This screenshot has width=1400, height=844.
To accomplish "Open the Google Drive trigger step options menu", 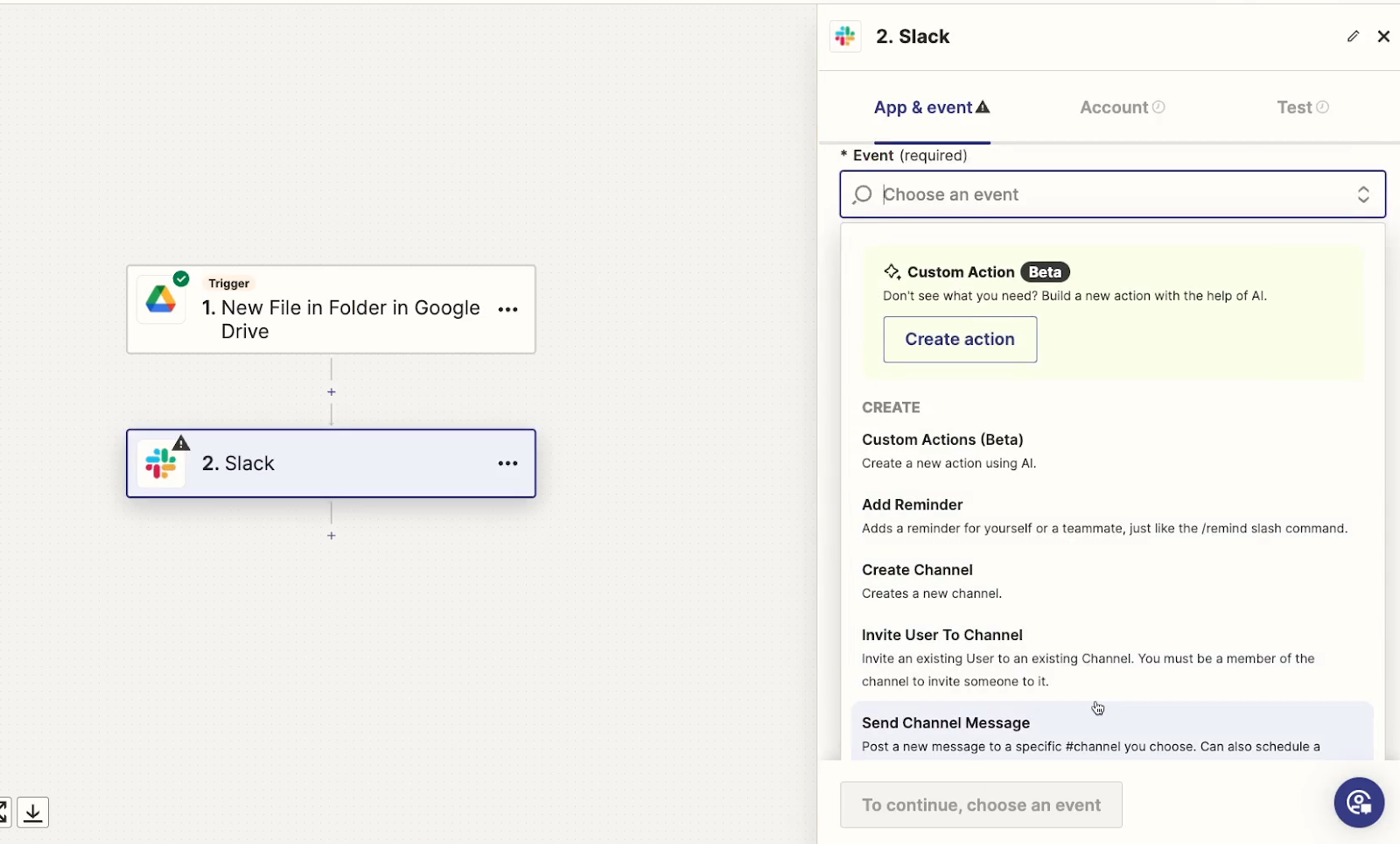I will pyautogui.click(x=508, y=309).
